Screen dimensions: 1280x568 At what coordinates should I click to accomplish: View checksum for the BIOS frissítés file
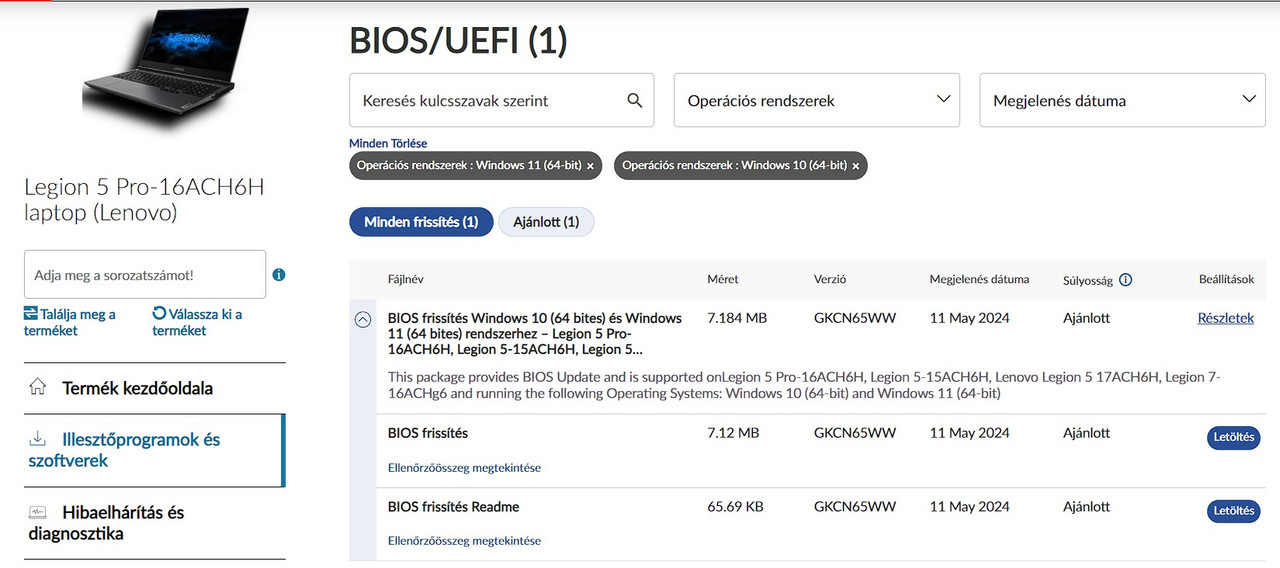click(x=464, y=467)
